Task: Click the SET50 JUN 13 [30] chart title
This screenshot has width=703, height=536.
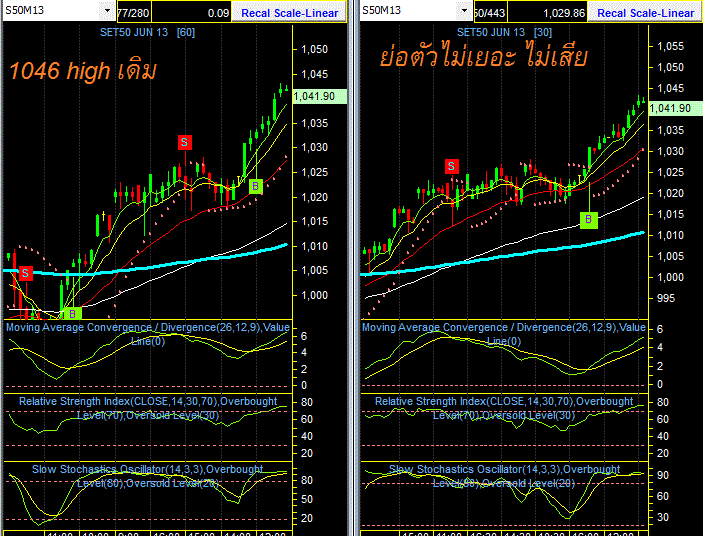Action: (504, 32)
